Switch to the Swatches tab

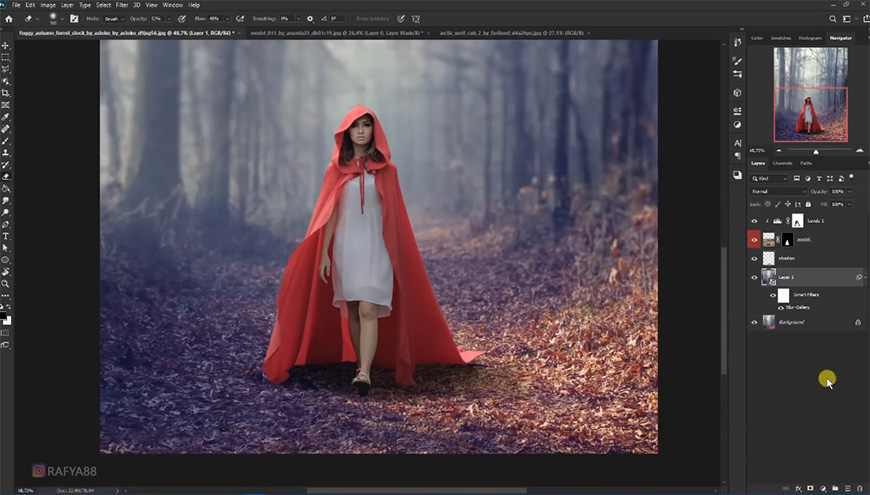click(x=781, y=38)
